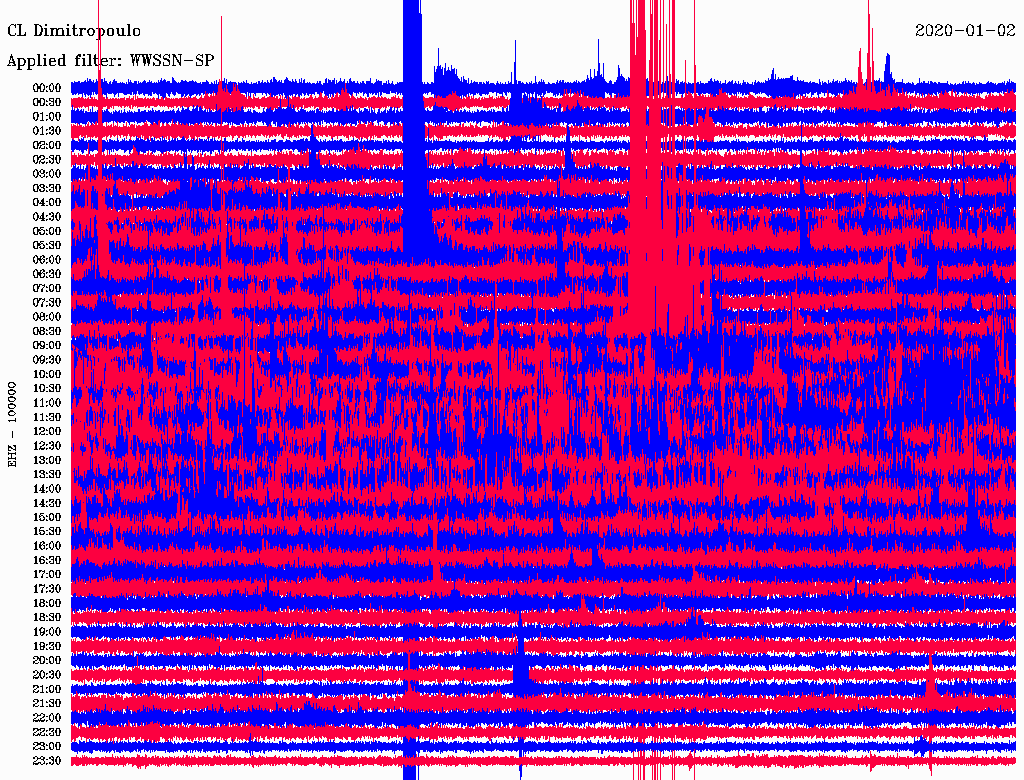
Task: Click the 08:30 time label
Action: (x=47, y=331)
